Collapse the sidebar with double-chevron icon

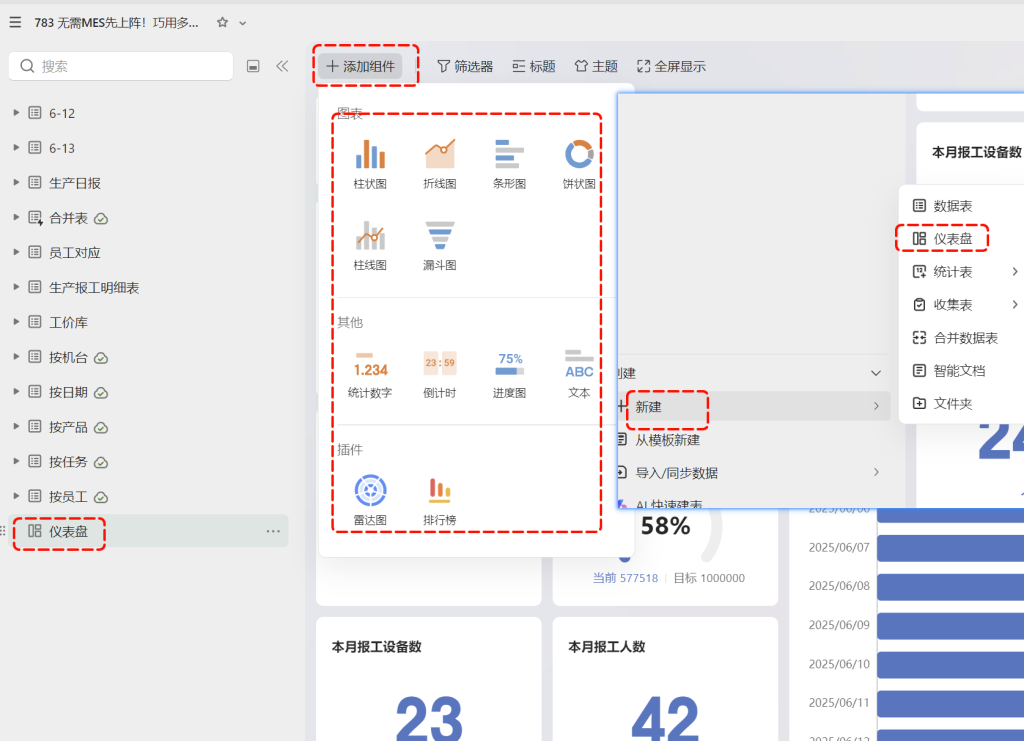282,66
